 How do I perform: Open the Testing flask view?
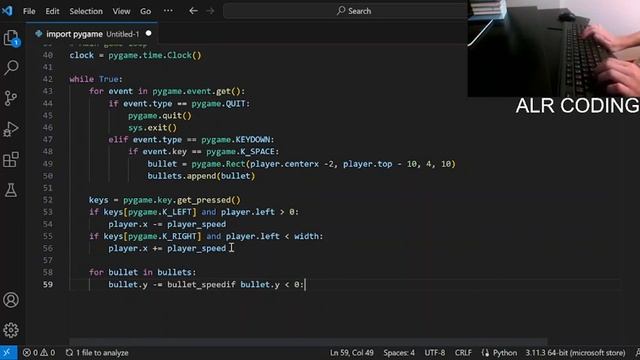(x=11, y=190)
